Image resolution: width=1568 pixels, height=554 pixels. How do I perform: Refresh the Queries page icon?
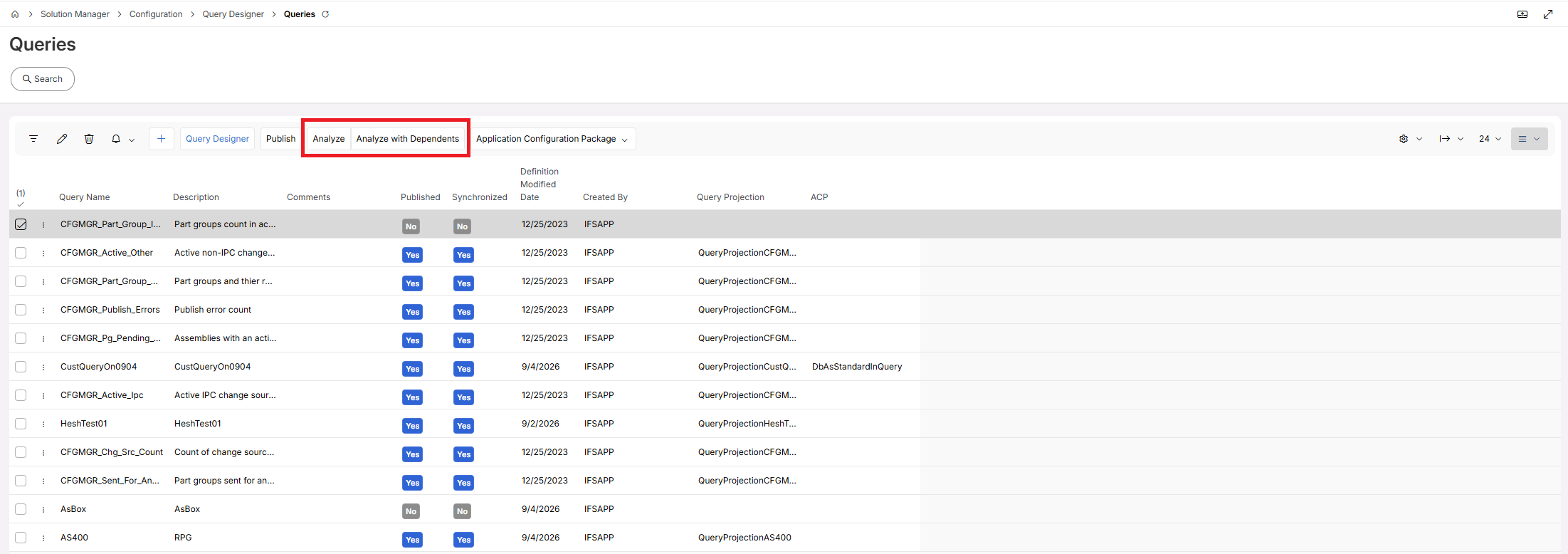tap(325, 14)
